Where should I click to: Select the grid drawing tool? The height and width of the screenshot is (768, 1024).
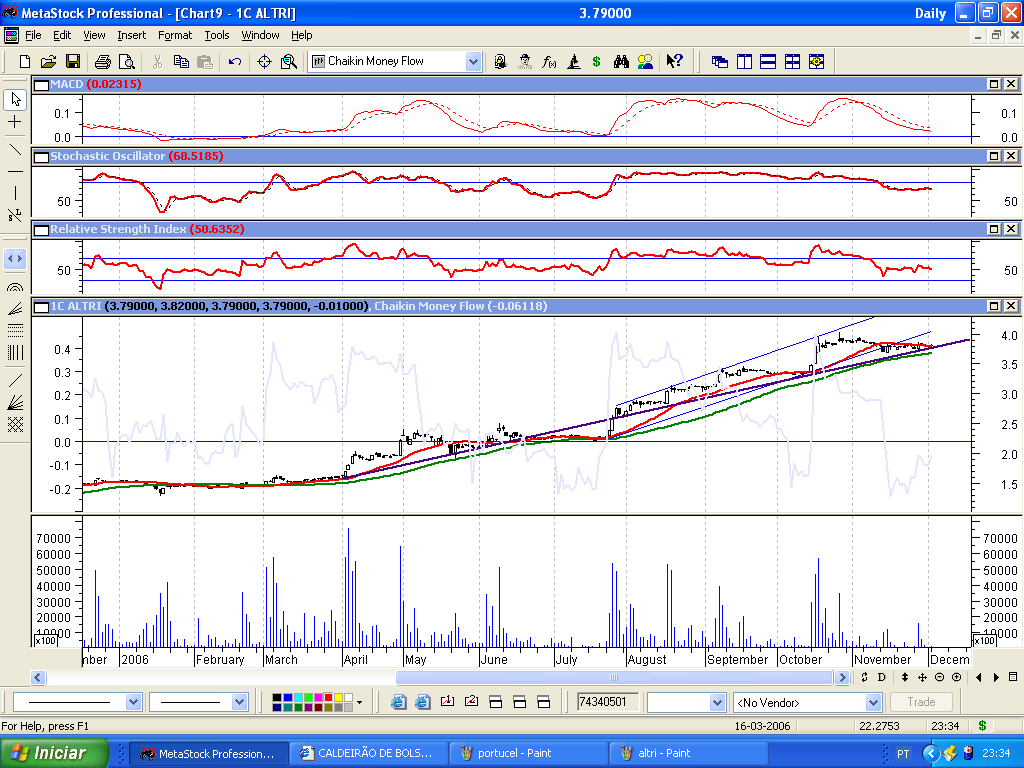pos(15,424)
